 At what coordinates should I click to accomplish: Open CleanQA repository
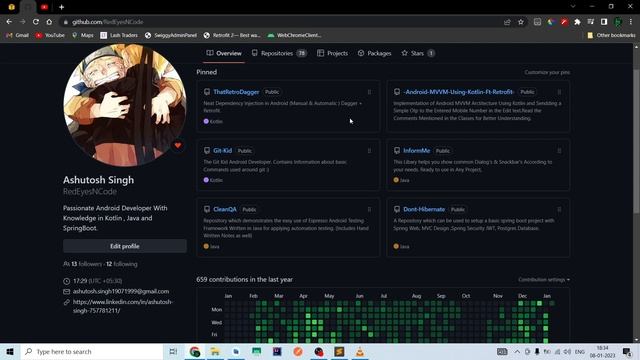click(224, 209)
